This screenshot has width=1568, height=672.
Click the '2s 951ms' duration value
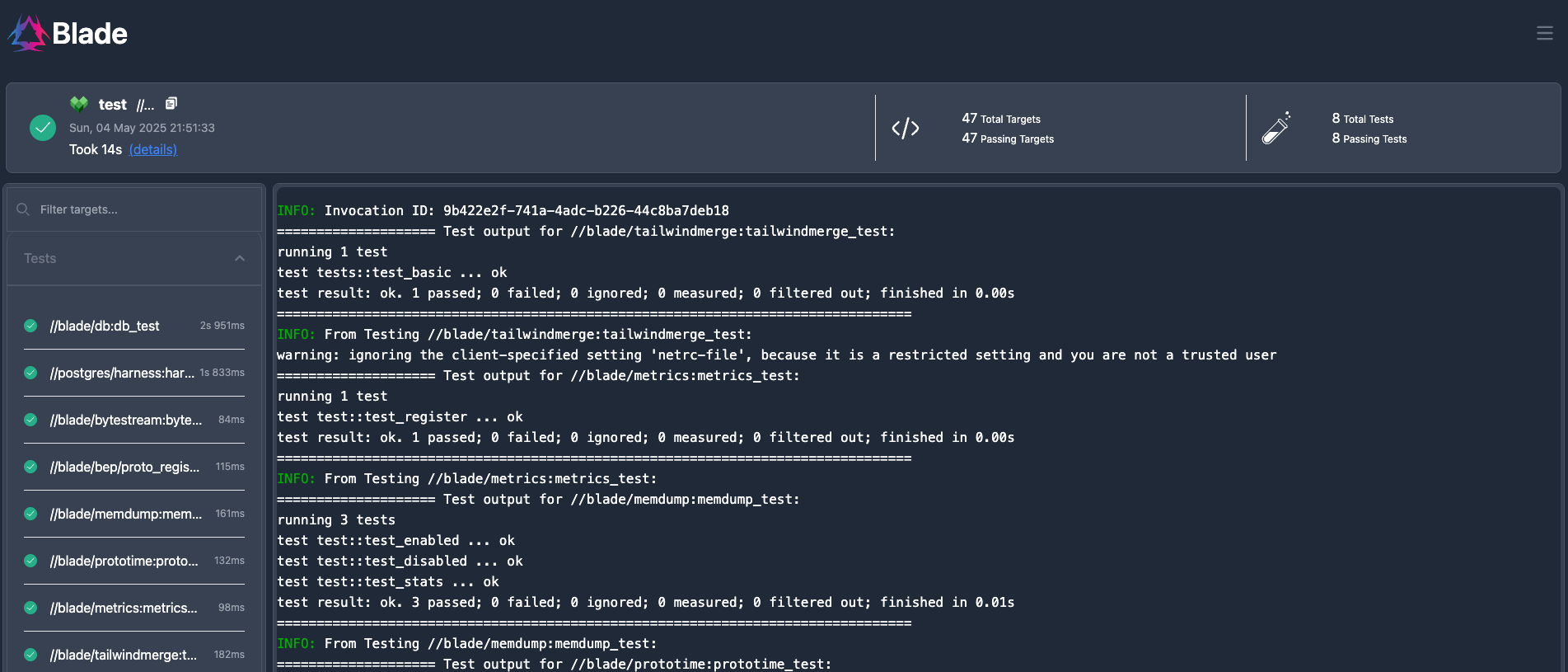coord(222,326)
